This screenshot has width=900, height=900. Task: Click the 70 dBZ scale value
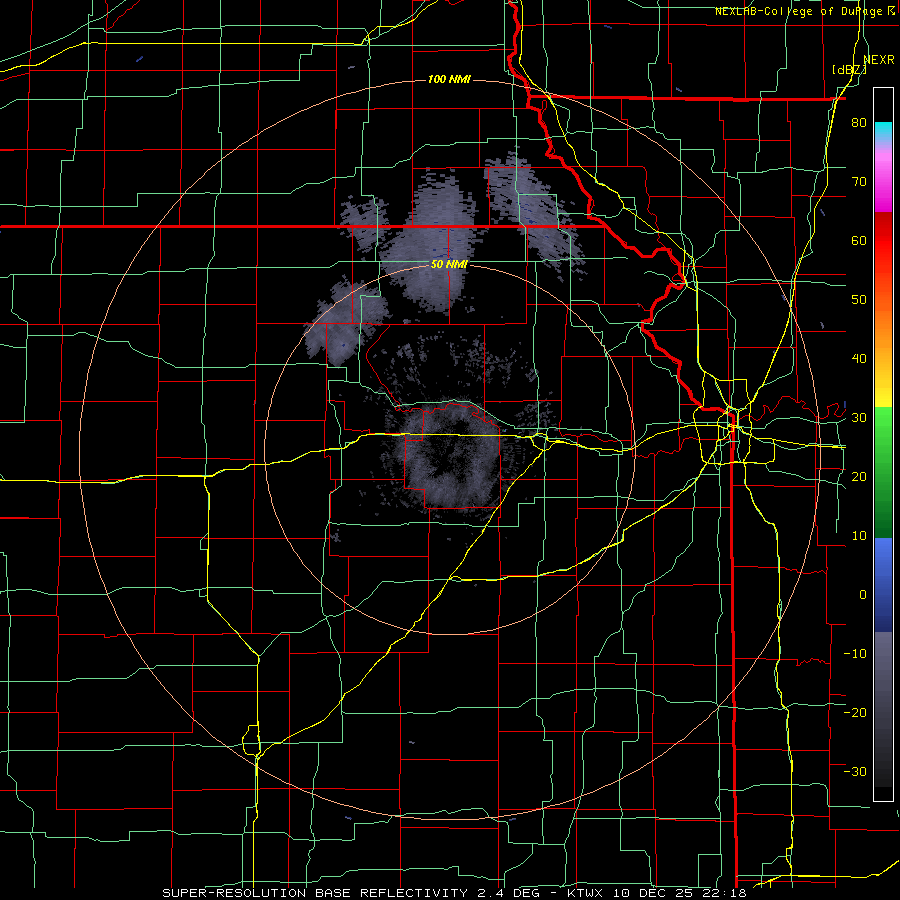tap(859, 182)
